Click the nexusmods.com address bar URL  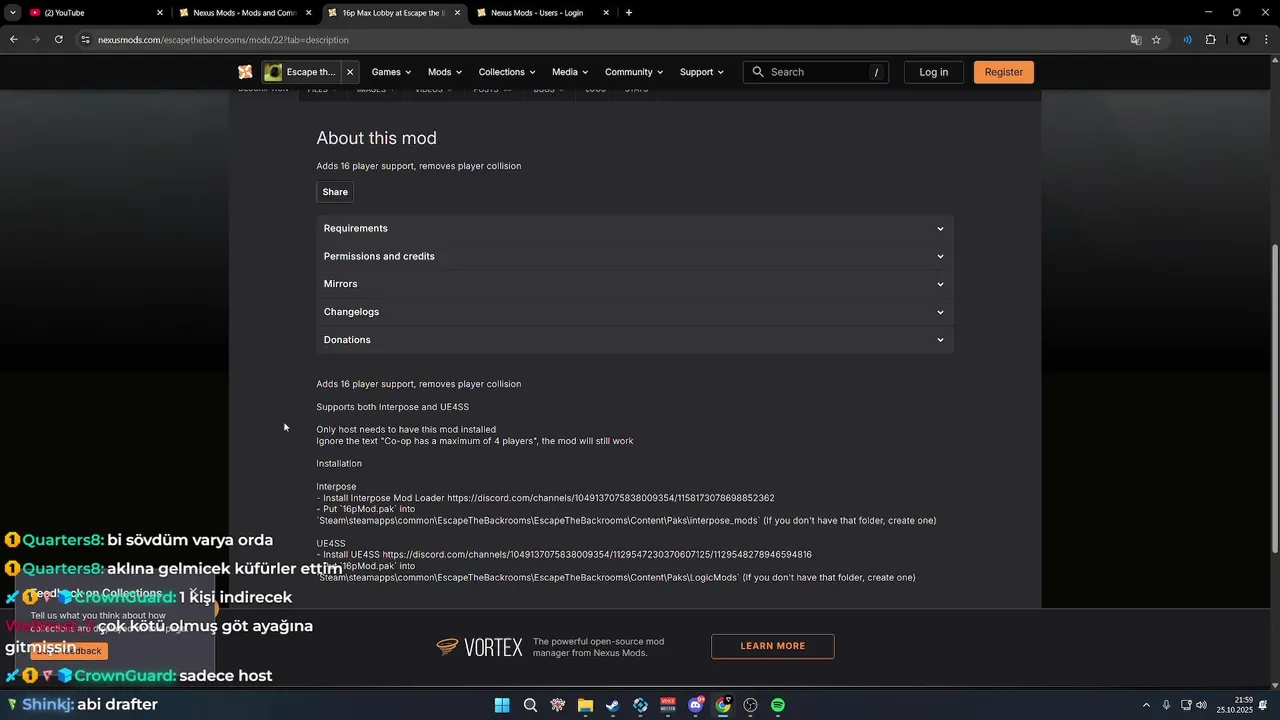pyautogui.click(x=223, y=40)
